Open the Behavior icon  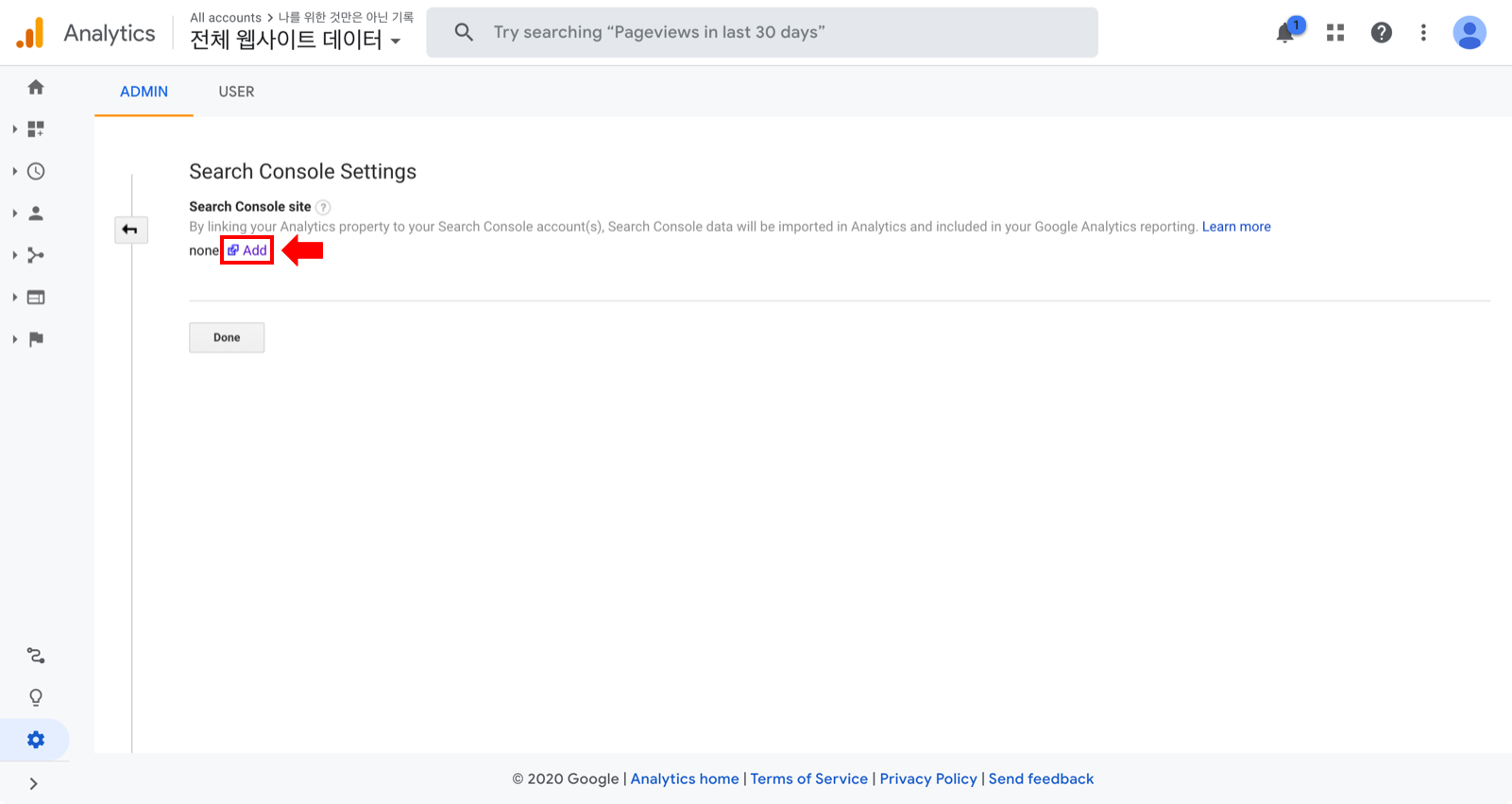click(36, 298)
